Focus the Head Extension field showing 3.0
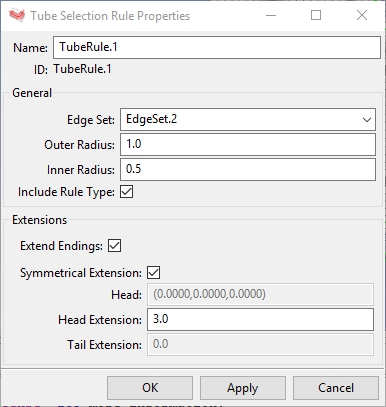Viewport: 386px width, 407px height. pos(260,319)
